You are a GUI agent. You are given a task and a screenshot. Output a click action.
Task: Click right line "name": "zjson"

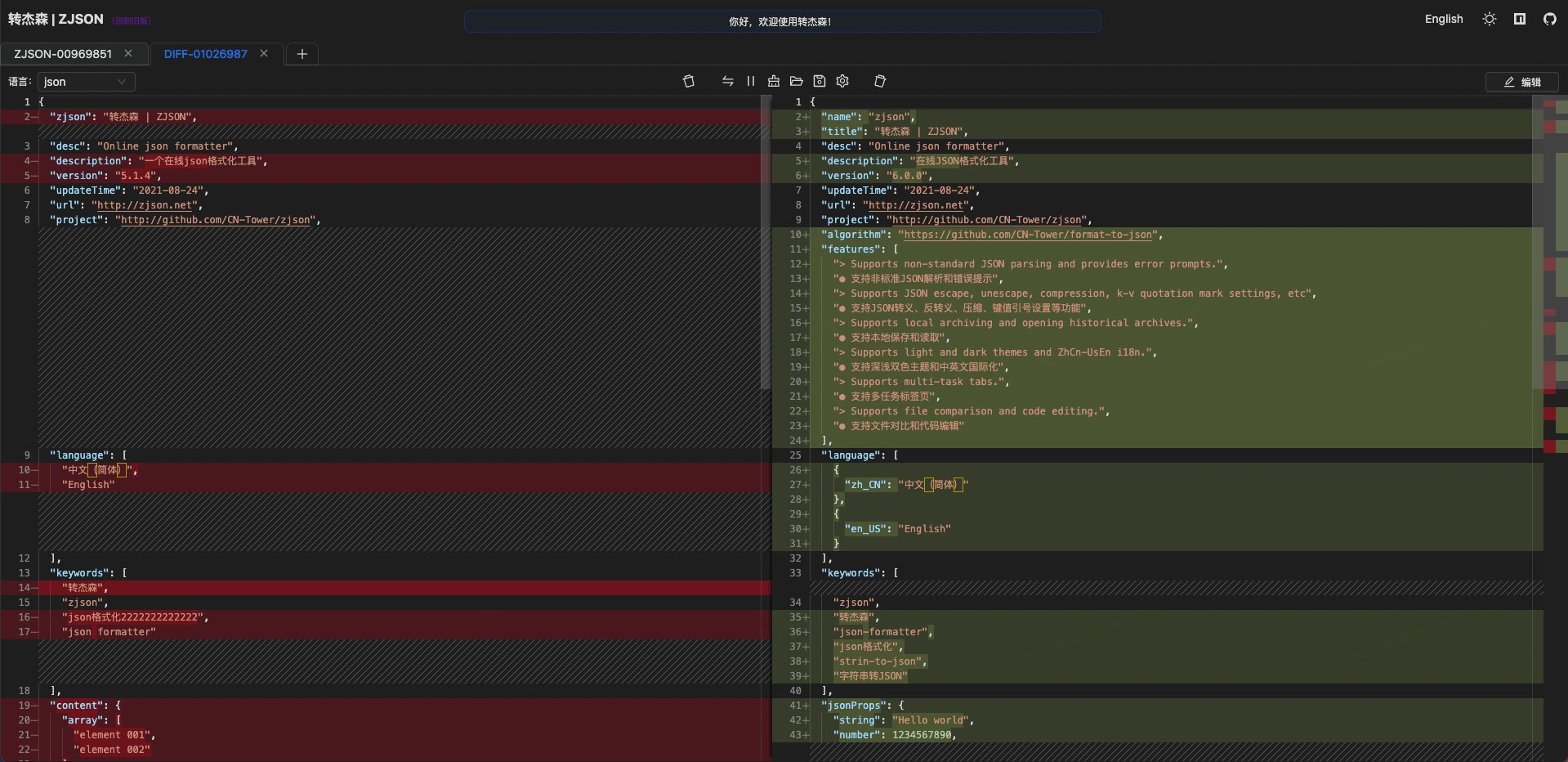(868, 117)
